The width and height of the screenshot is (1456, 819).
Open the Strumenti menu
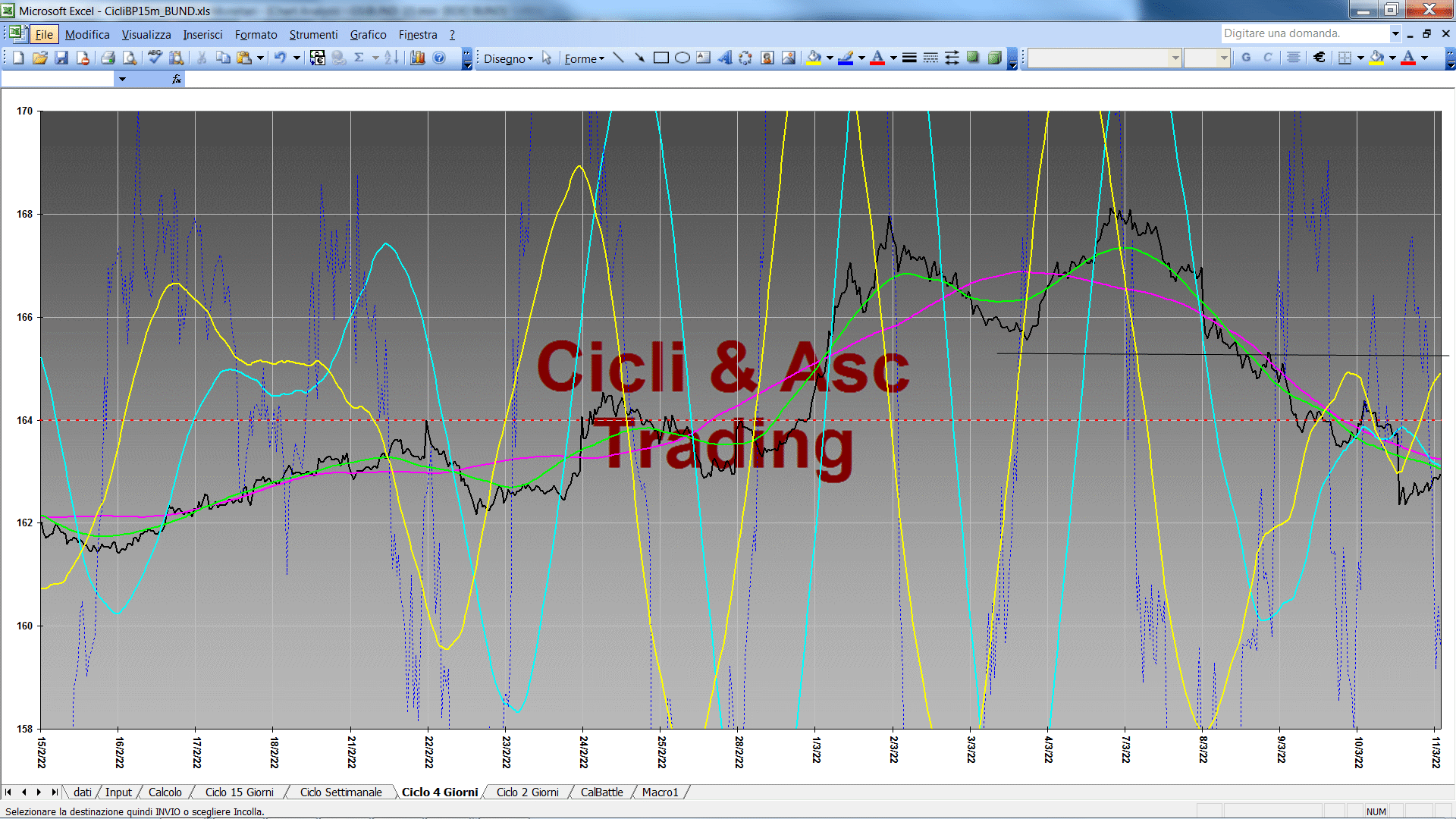point(313,35)
